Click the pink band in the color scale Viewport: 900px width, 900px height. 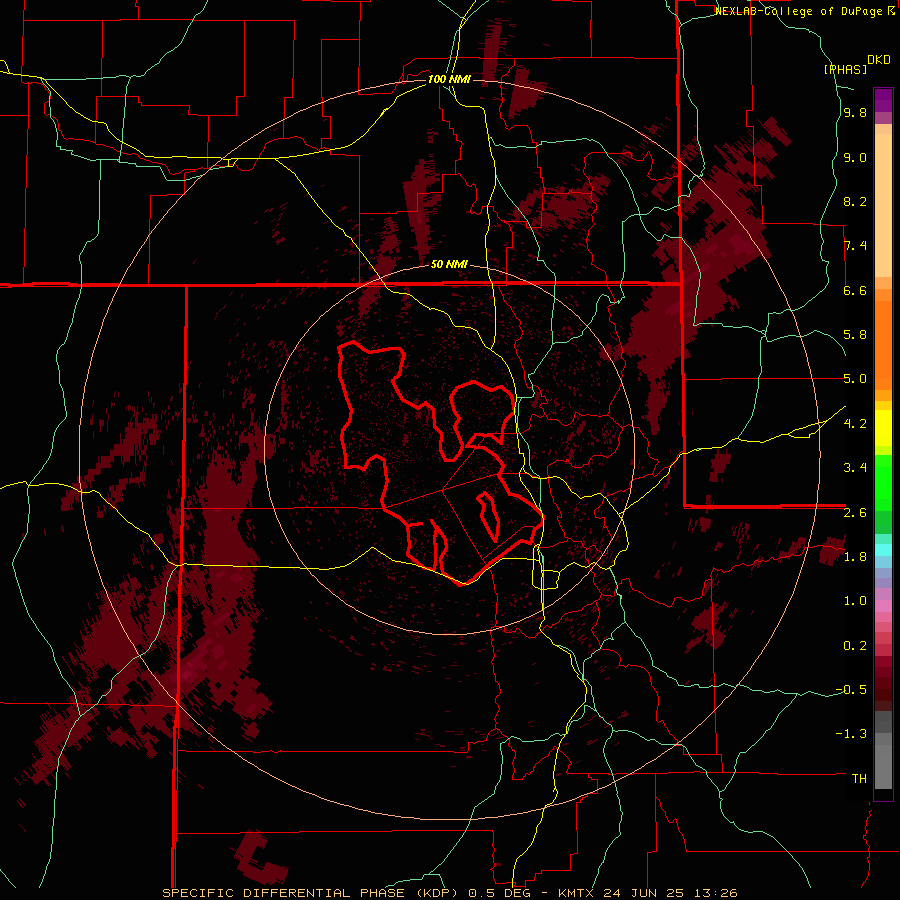(x=883, y=606)
